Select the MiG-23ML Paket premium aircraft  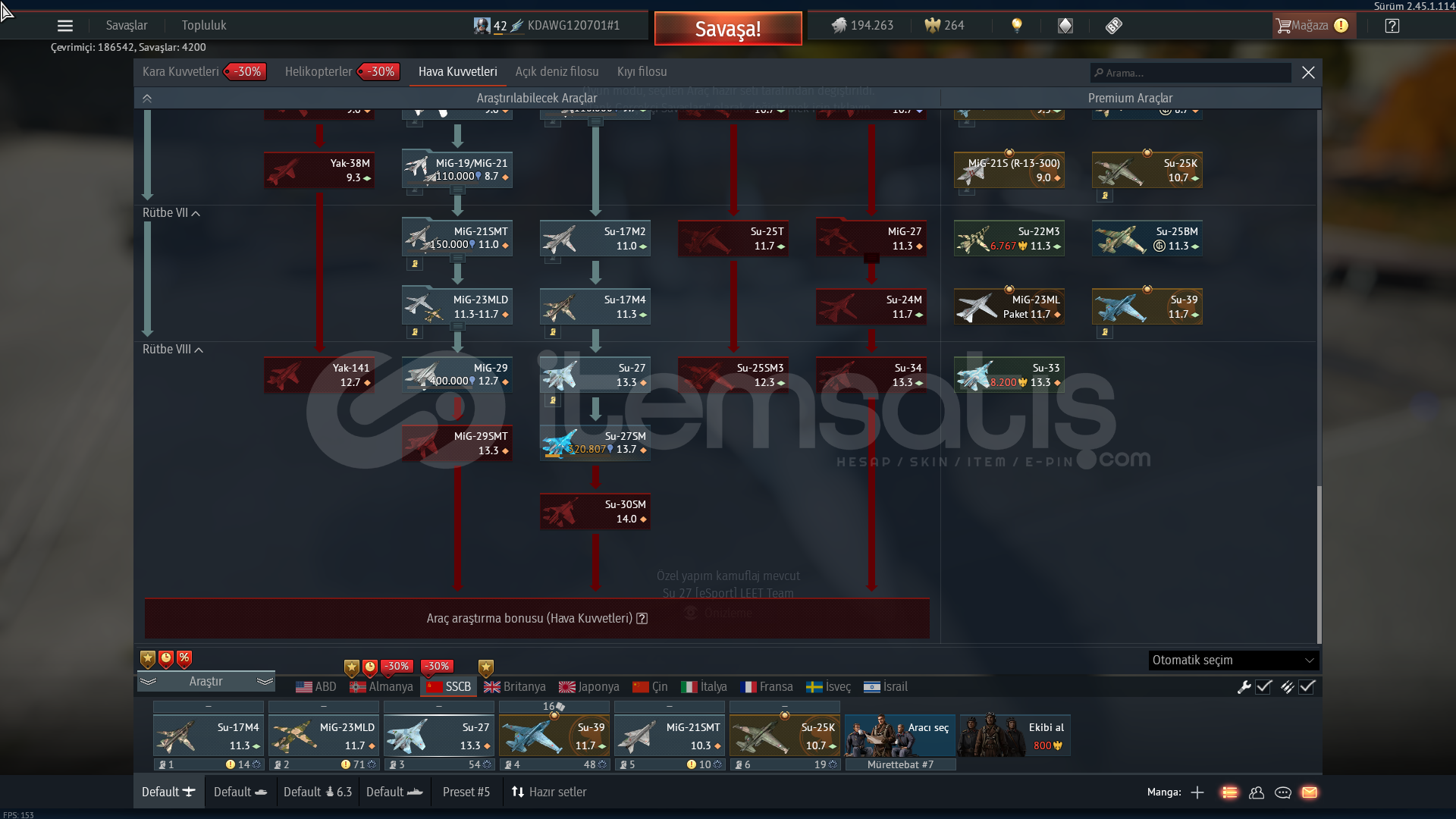click(1009, 307)
